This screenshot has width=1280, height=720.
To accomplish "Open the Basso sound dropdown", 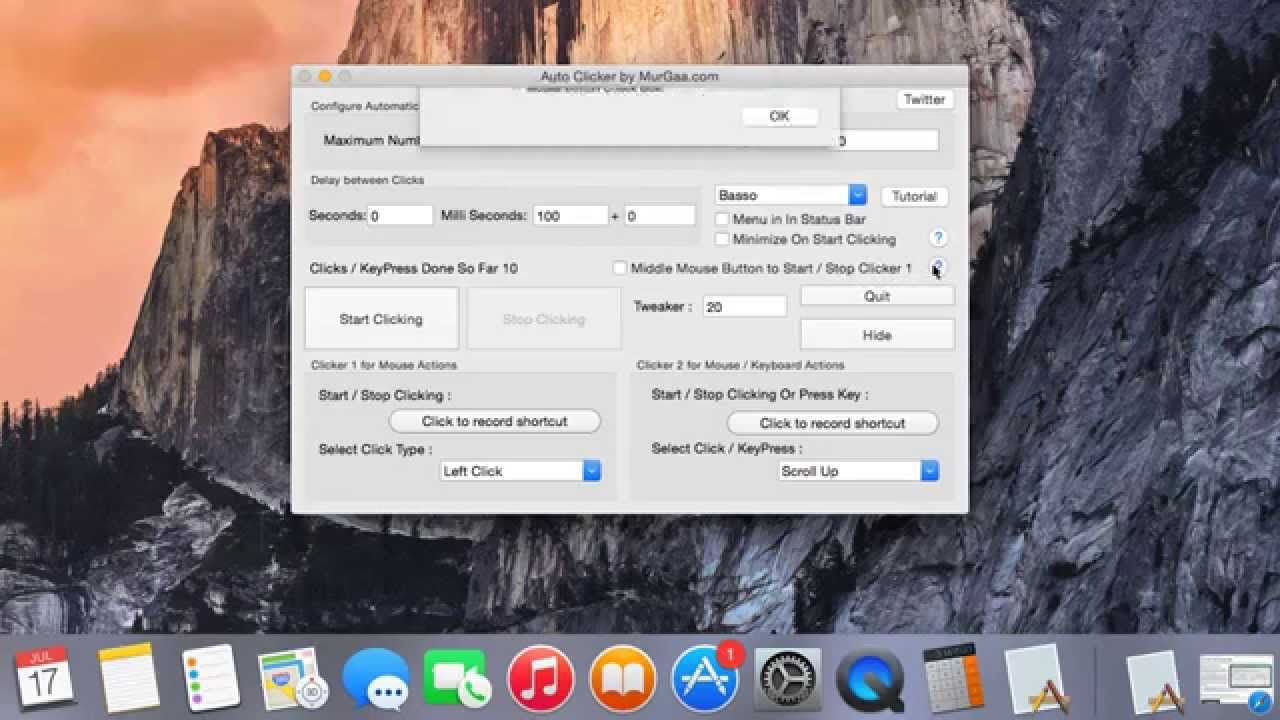I will [x=791, y=195].
